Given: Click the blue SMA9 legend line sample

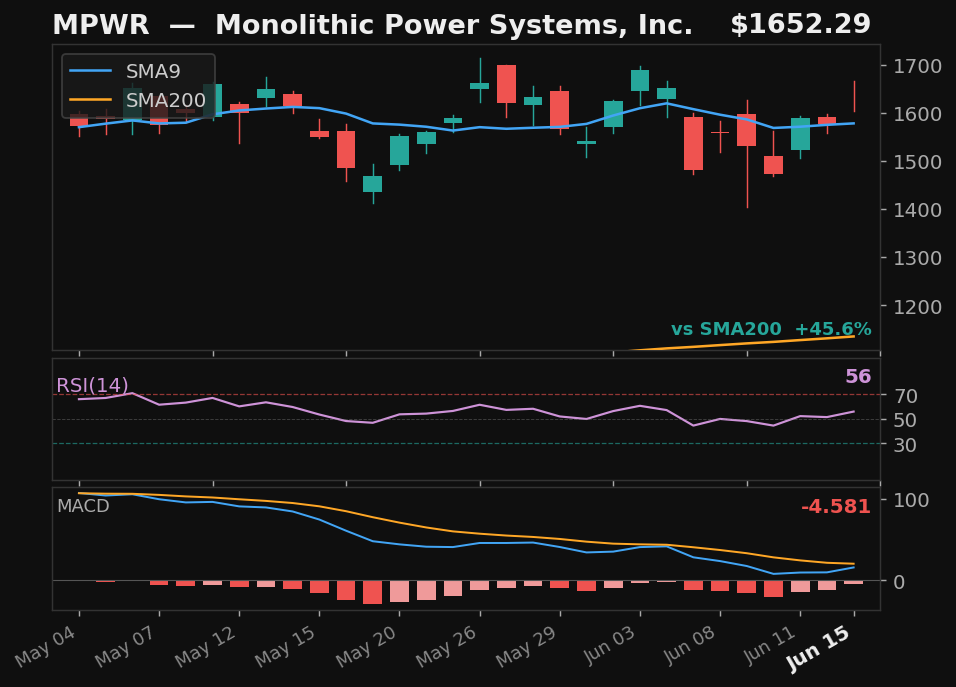Looking at the screenshot, I should click(90, 71).
